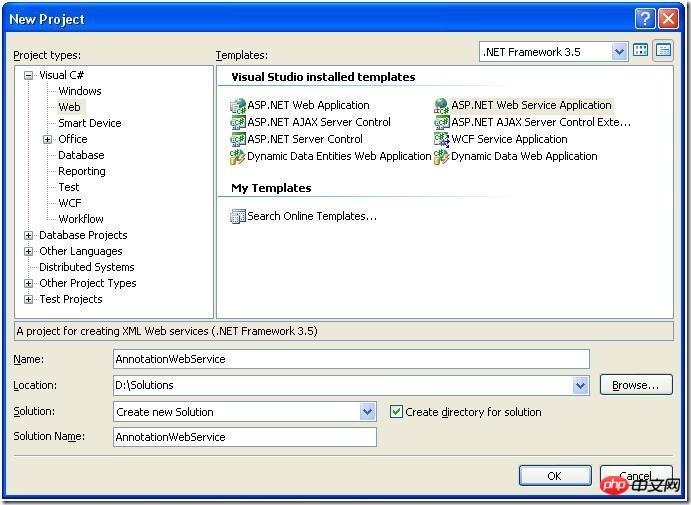Select the WCF Service Application icon

coord(442,139)
